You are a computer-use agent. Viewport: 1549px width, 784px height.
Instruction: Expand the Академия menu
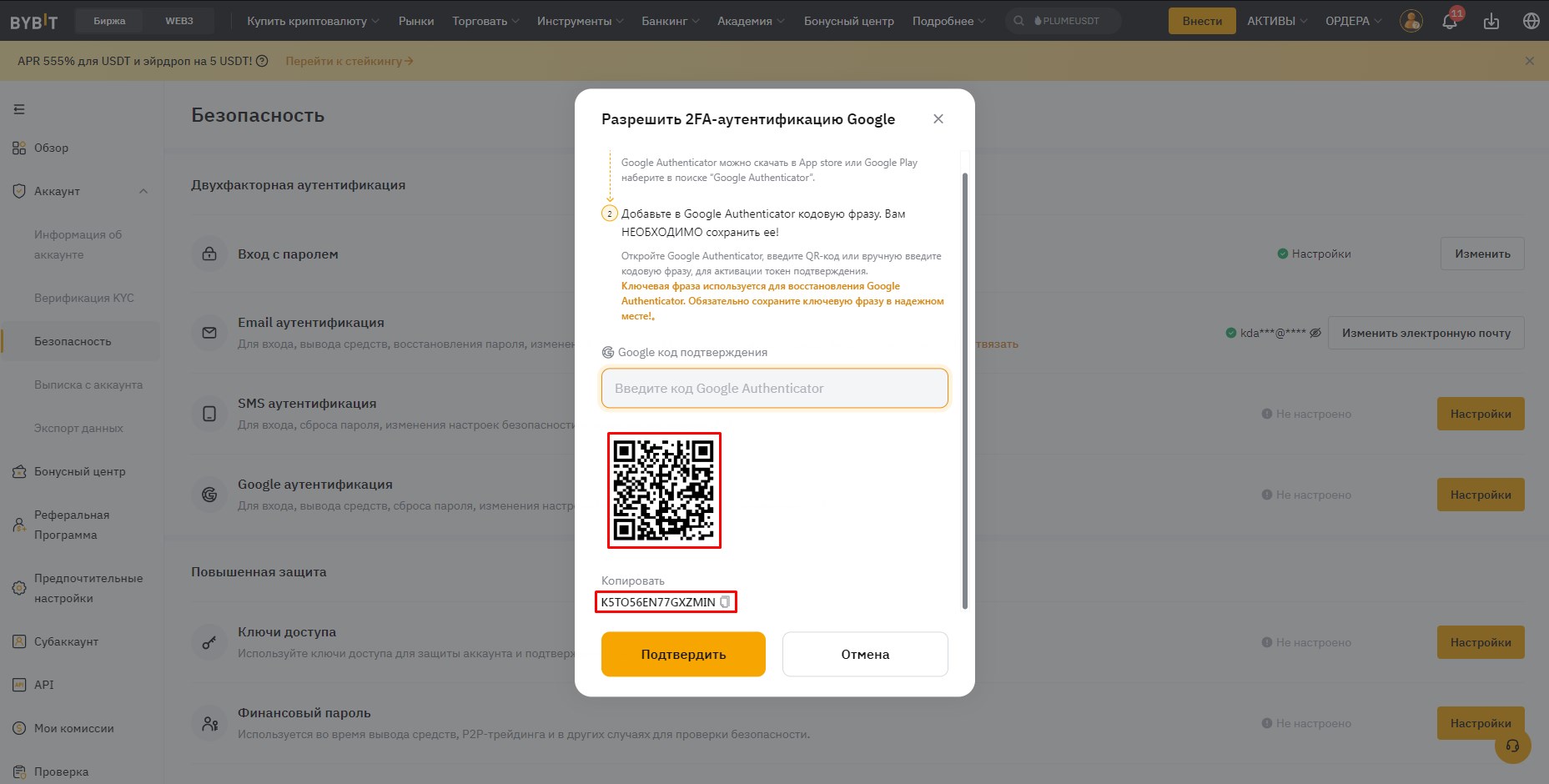coord(751,21)
